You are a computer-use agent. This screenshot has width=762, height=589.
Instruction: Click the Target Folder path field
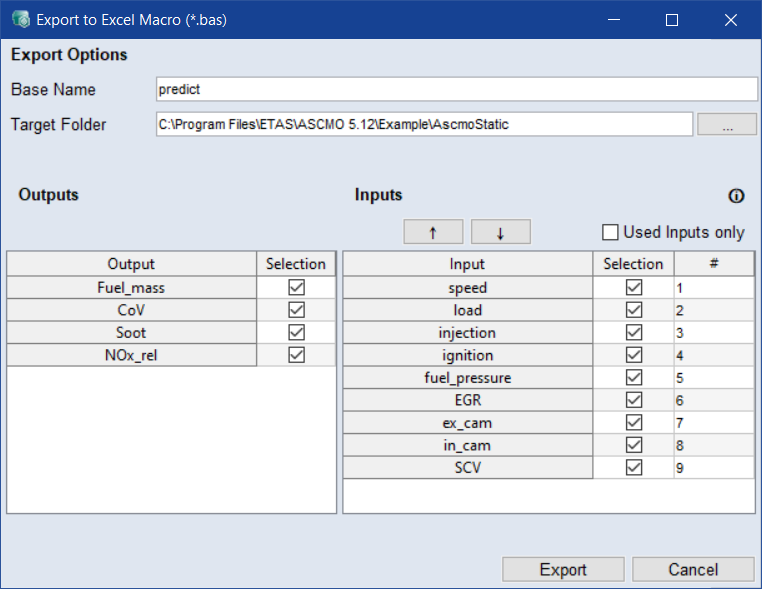pyautogui.click(x=424, y=125)
